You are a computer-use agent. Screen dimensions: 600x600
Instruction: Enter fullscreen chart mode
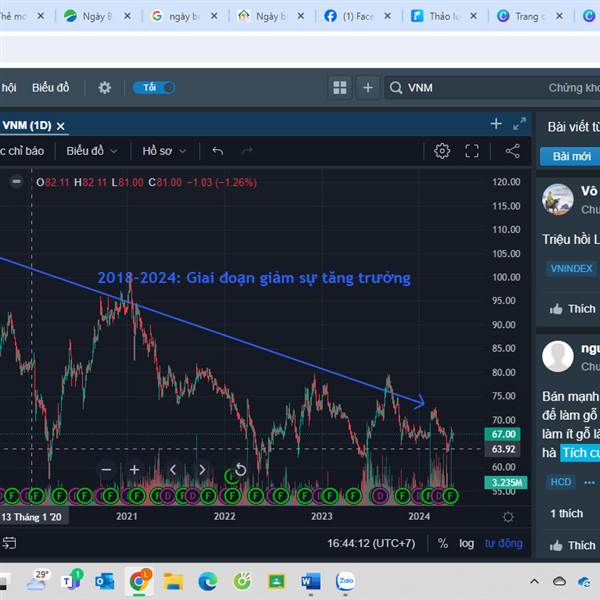pos(472,151)
